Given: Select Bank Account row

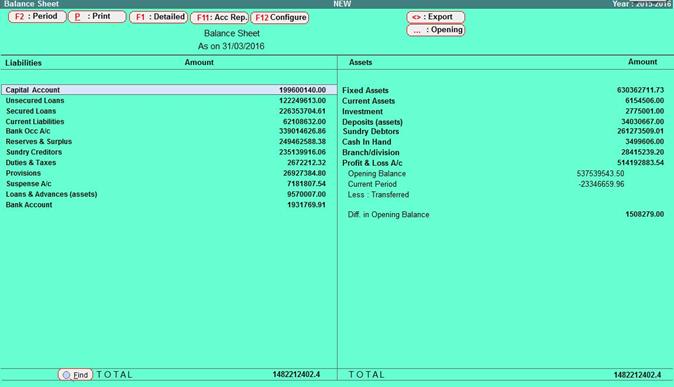Looking at the screenshot, I should (x=169, y=205).
